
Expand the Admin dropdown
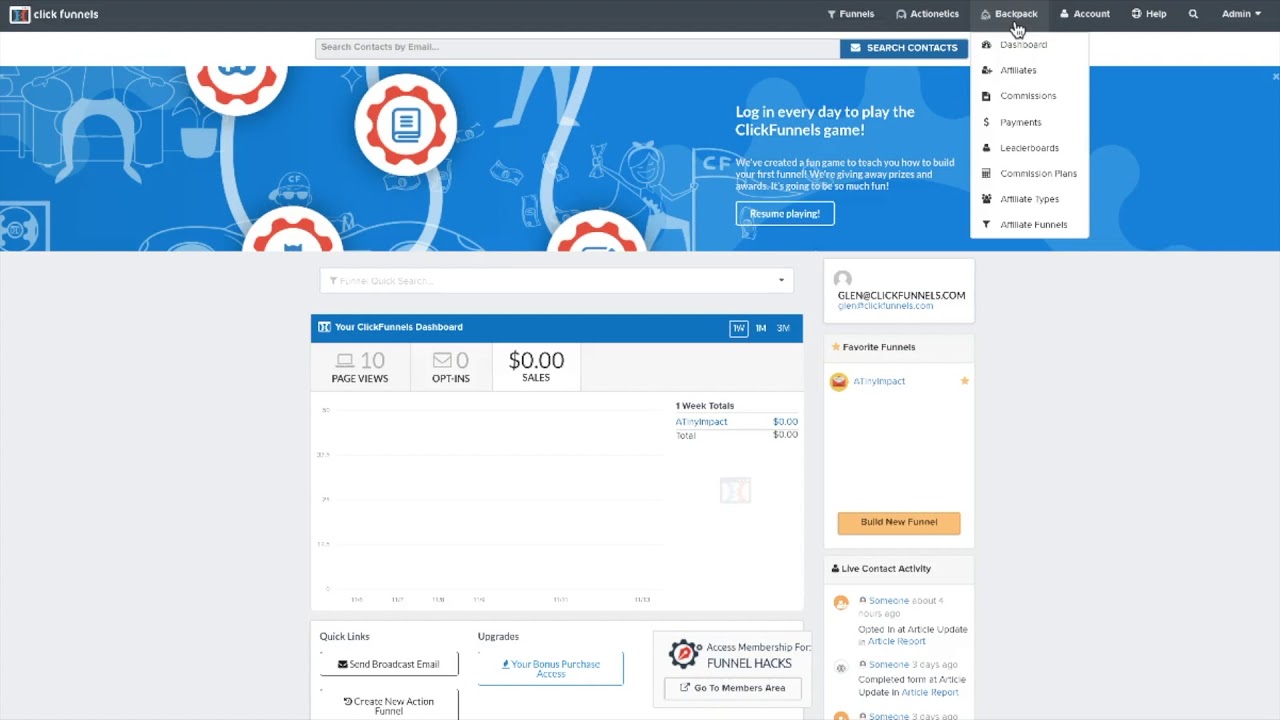click(x=1241, y=14)
